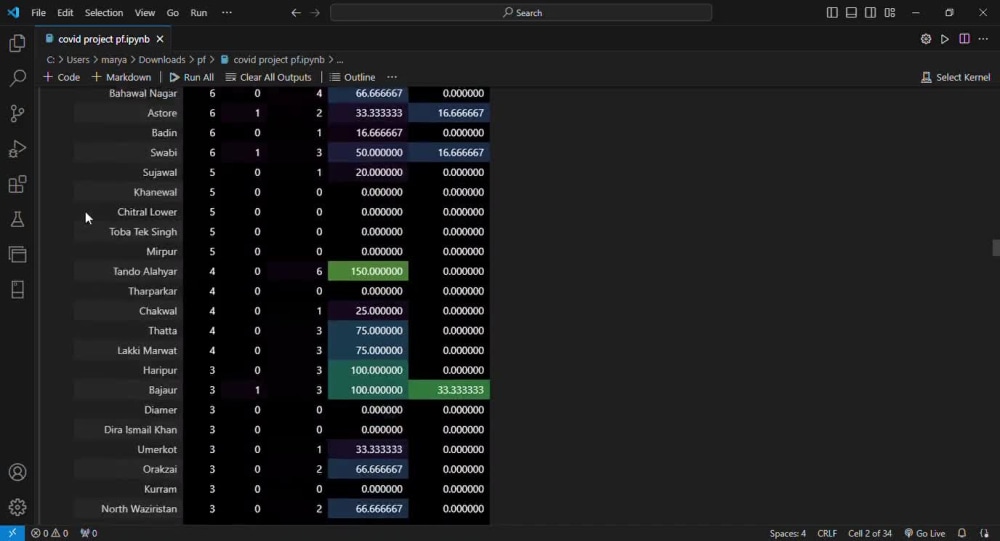The width and height of the screenshot is (1000, 541).
Task: Go forward with the right arrow
Action: point(315,13)
